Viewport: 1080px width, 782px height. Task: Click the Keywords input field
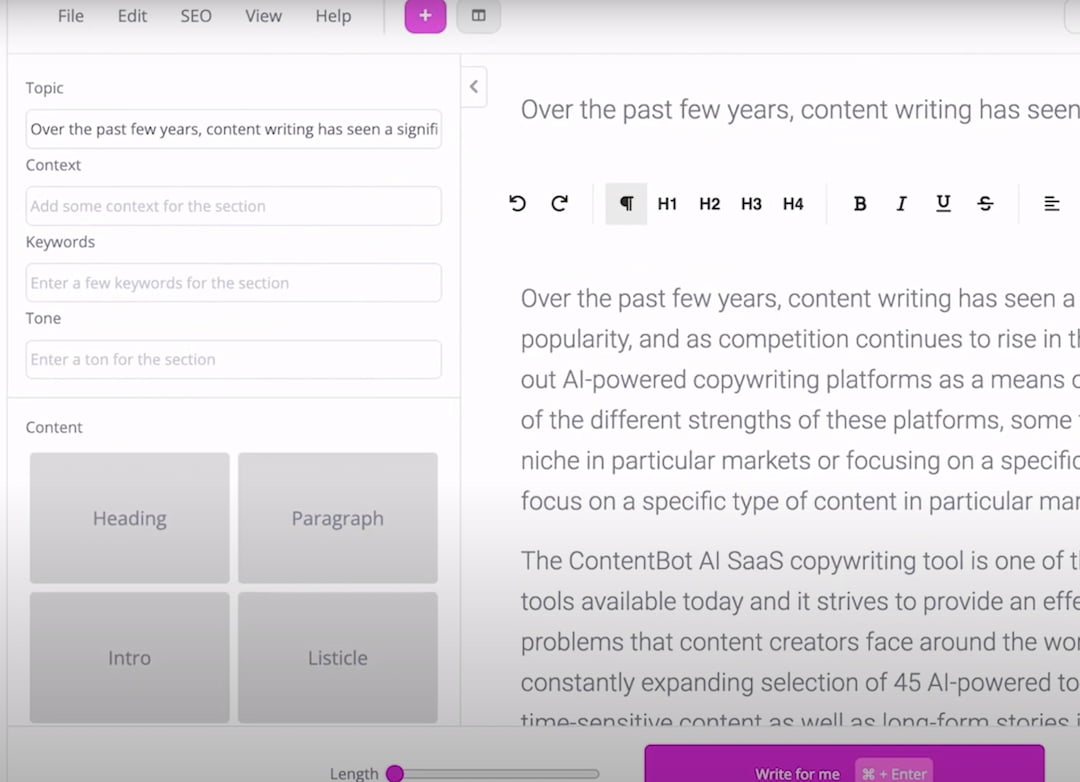coord(233,282)
